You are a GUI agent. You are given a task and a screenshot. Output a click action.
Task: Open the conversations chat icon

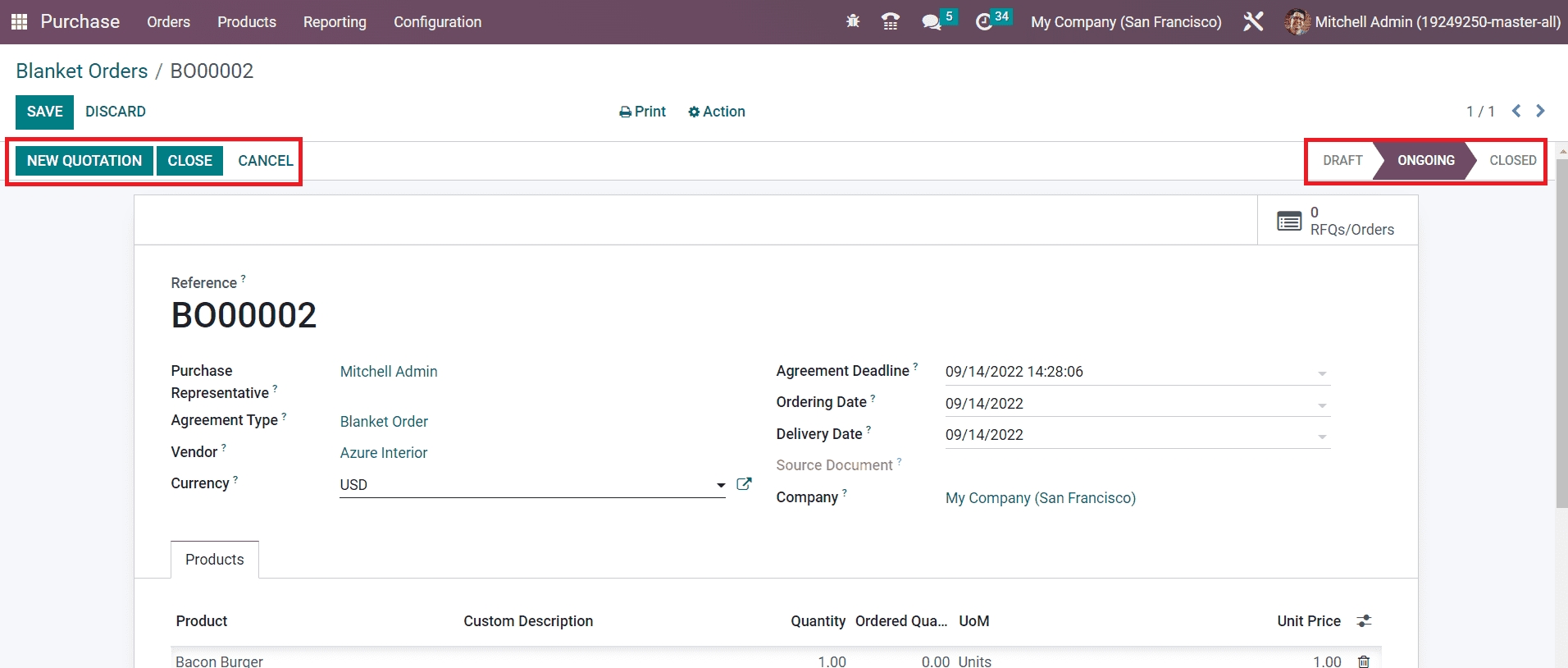tap(931, 22)
